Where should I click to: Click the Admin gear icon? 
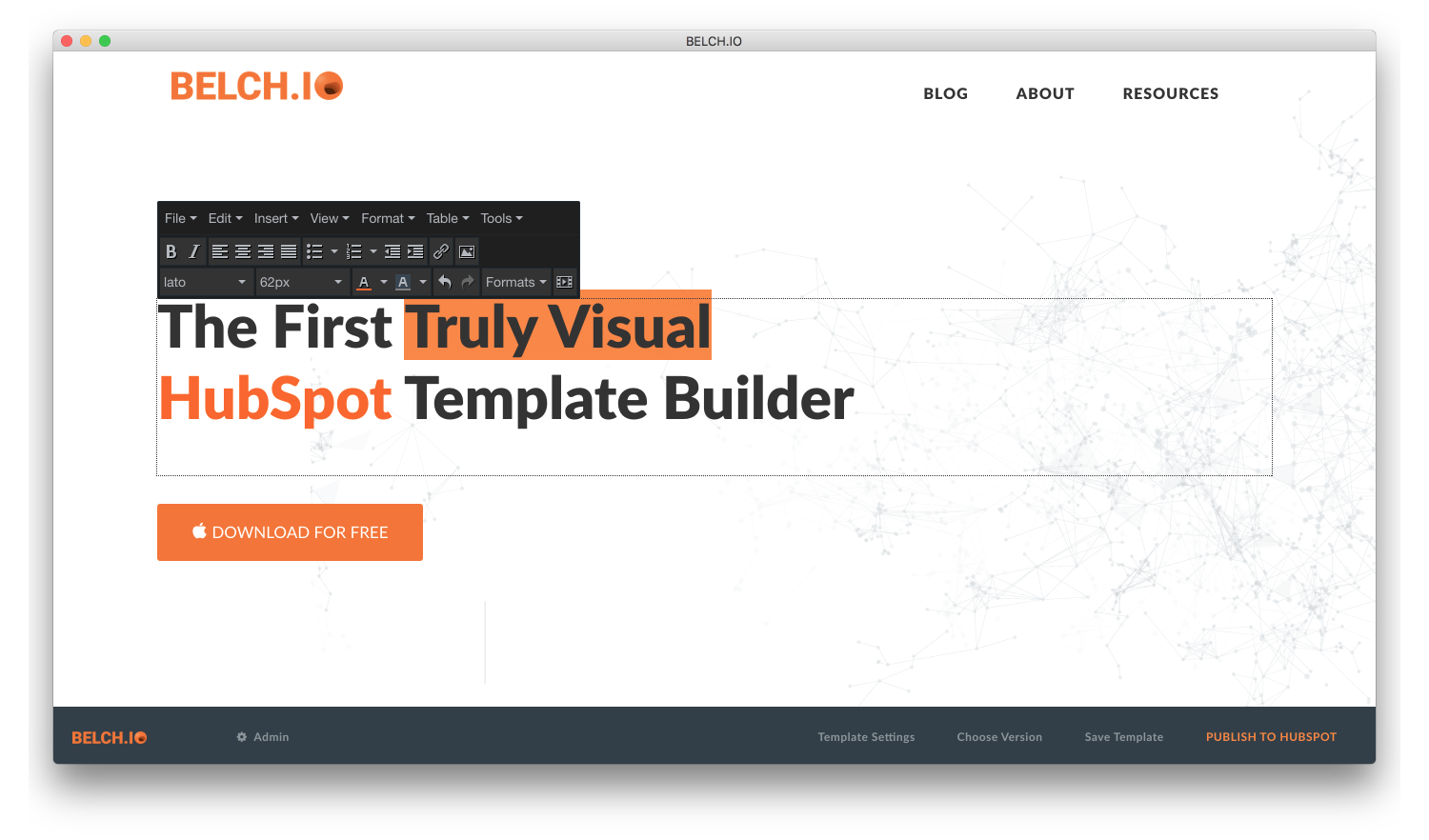point(242,737)
